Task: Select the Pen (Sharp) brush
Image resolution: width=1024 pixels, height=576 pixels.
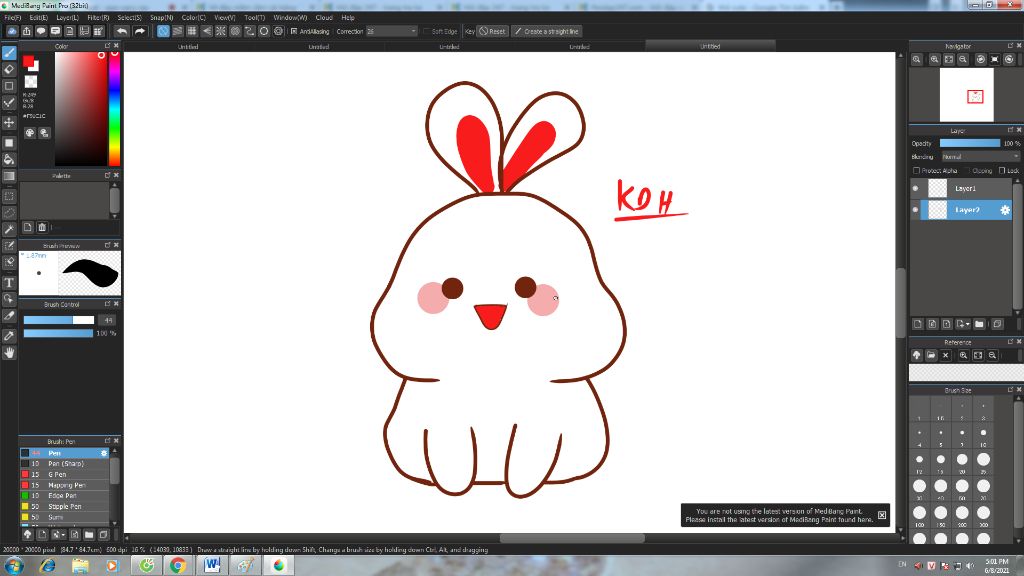Action: [x=65, y=464]
